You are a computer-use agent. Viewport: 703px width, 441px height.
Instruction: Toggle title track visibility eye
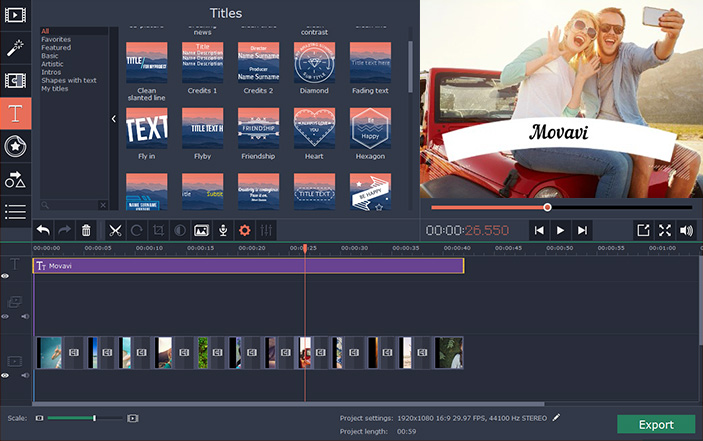(x=5, y=276)
